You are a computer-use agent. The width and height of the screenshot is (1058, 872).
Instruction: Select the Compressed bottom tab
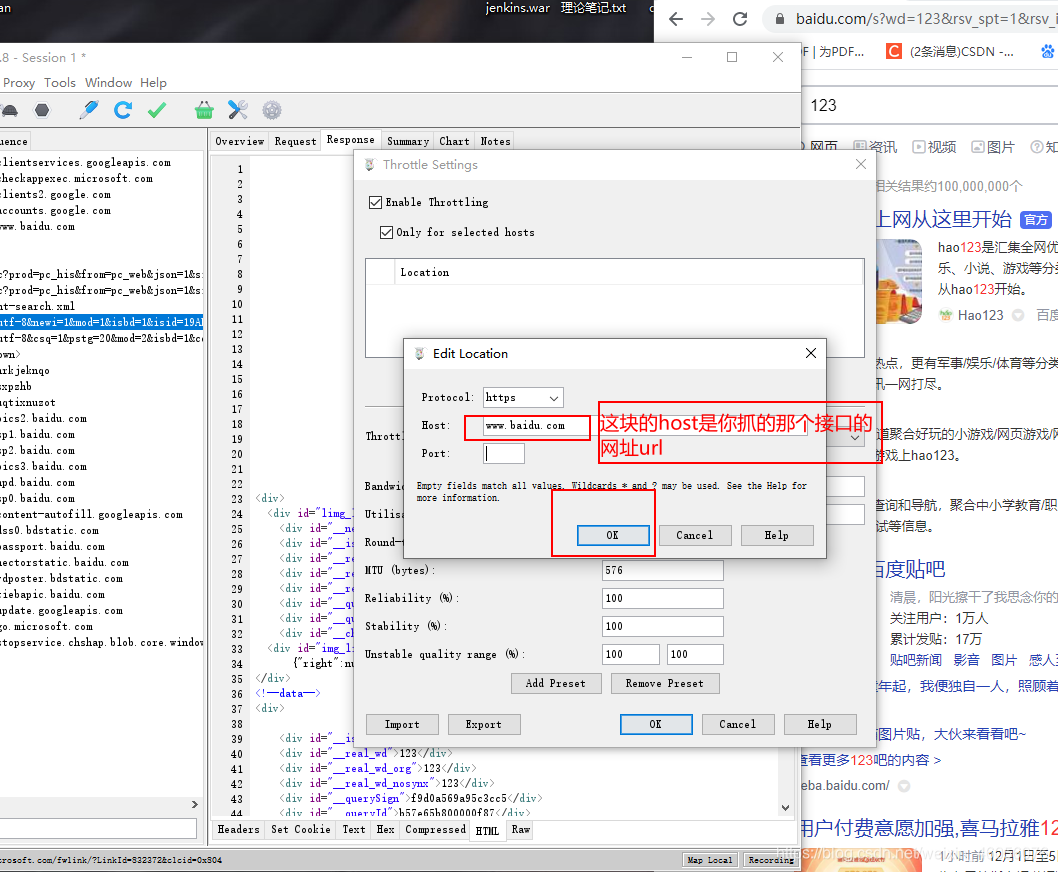(435, 829)
